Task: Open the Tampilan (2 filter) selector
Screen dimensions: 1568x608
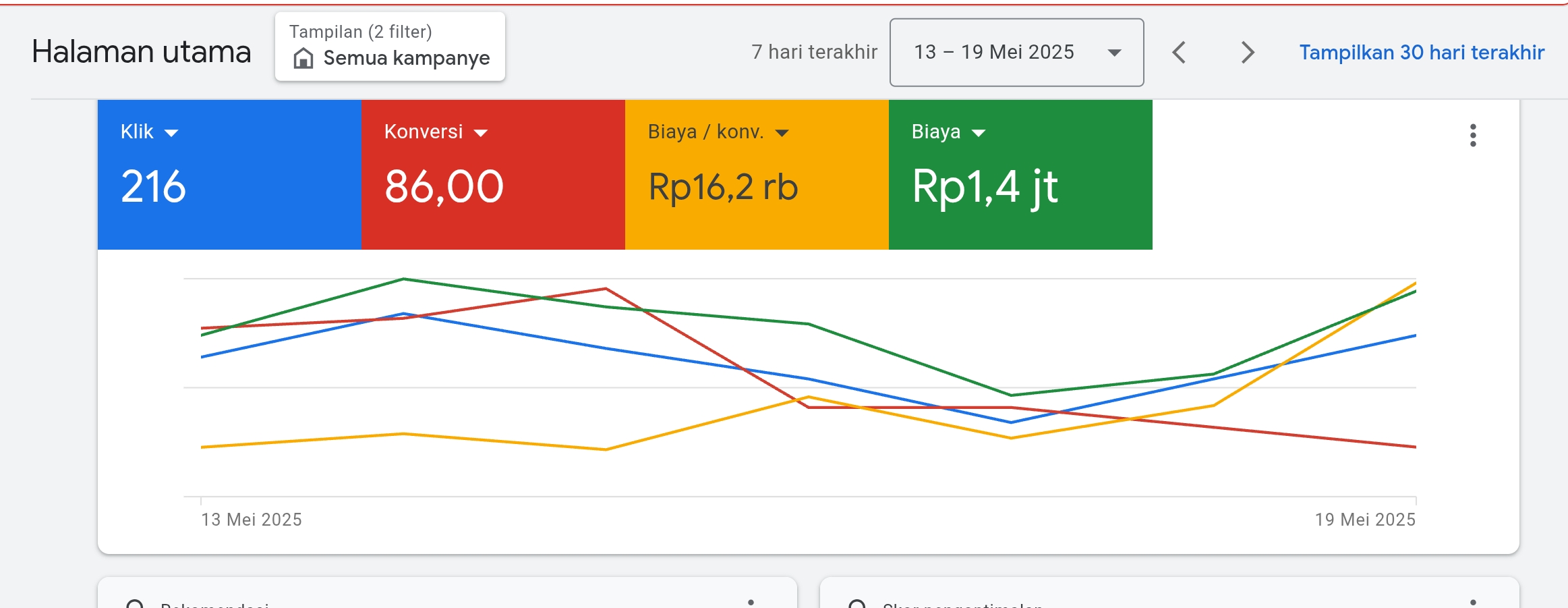Action: click(x=390, y=47)
